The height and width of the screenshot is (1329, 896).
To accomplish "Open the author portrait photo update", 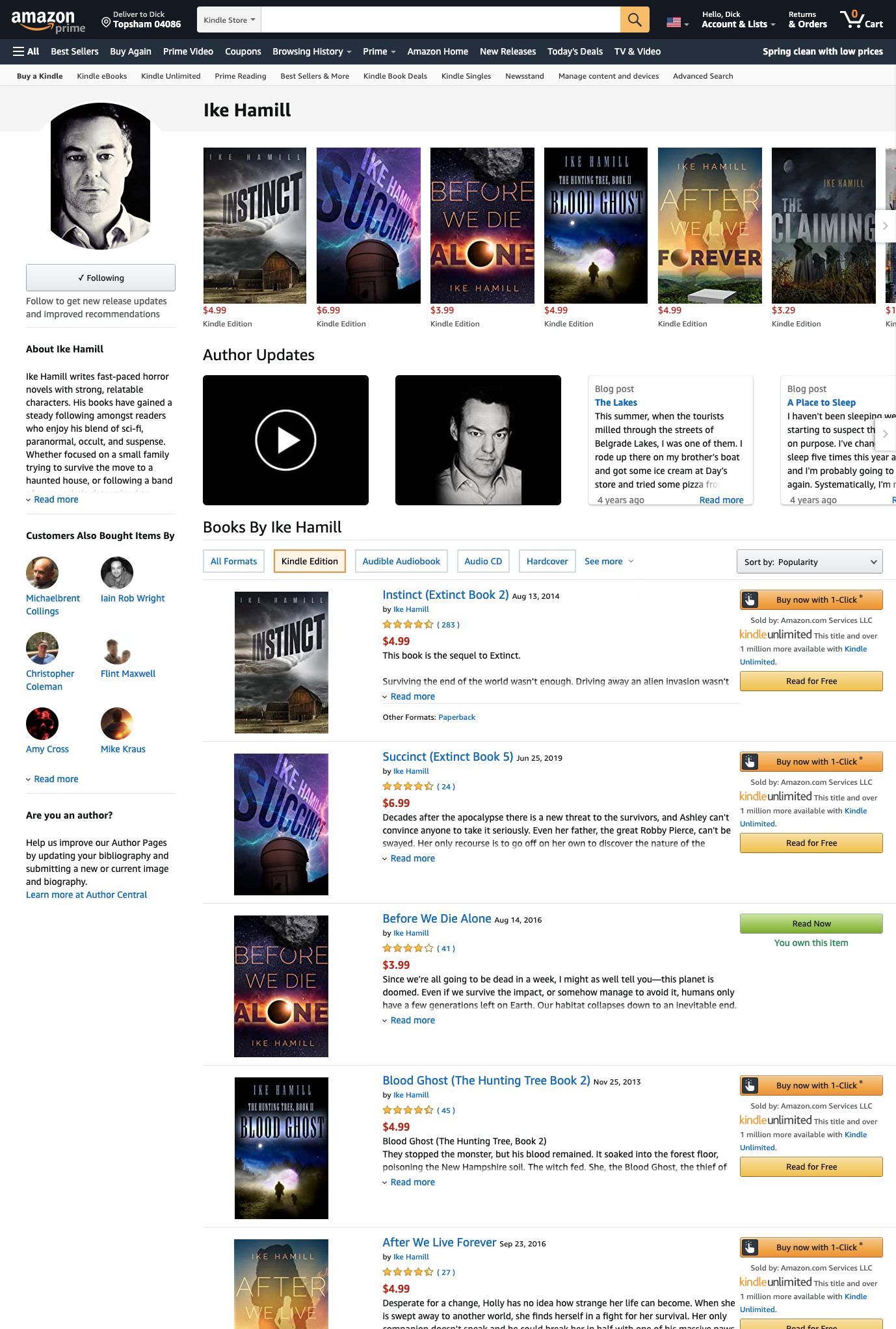I will [478, 440].
